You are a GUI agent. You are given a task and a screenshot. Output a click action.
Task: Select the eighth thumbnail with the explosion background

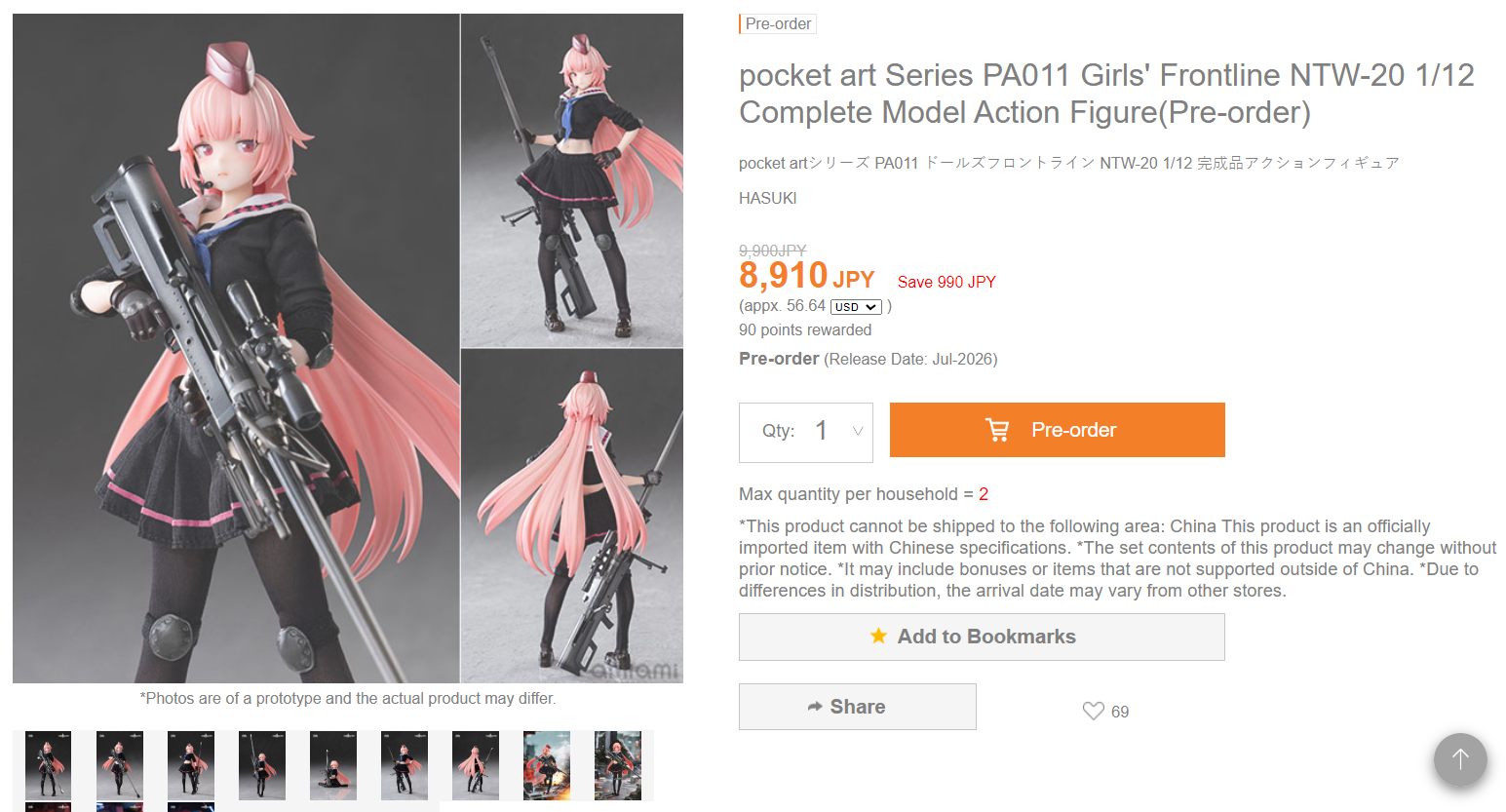pos(547,765)
